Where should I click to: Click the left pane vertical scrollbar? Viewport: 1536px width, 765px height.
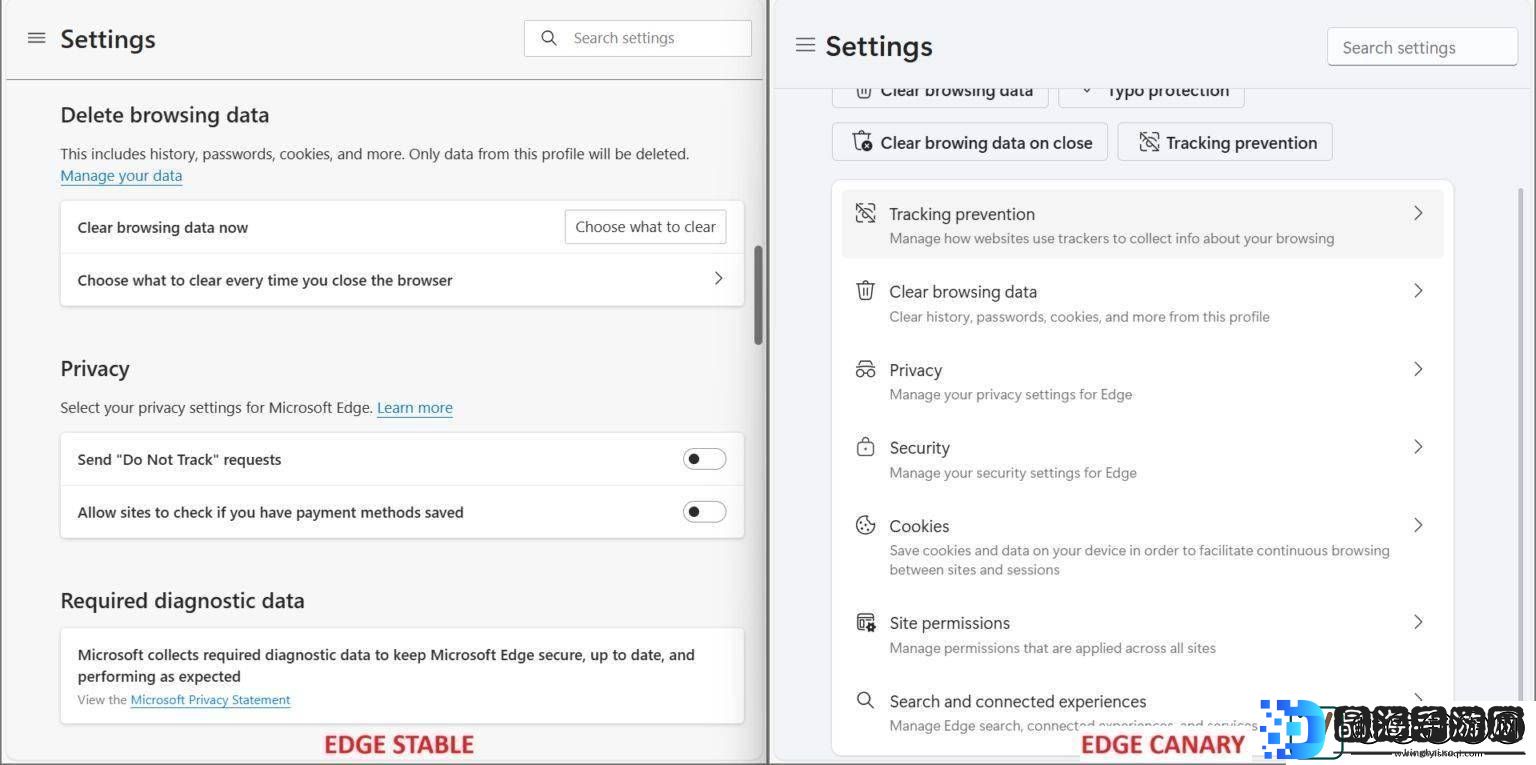click(758, 295)
